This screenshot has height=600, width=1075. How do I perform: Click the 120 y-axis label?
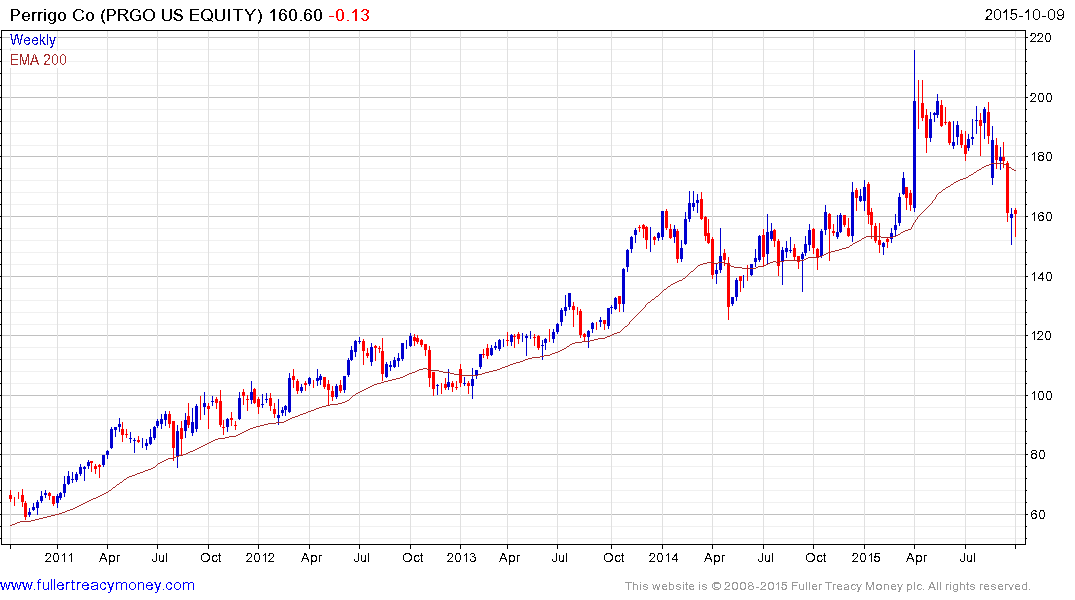(x=1041, y=335)
